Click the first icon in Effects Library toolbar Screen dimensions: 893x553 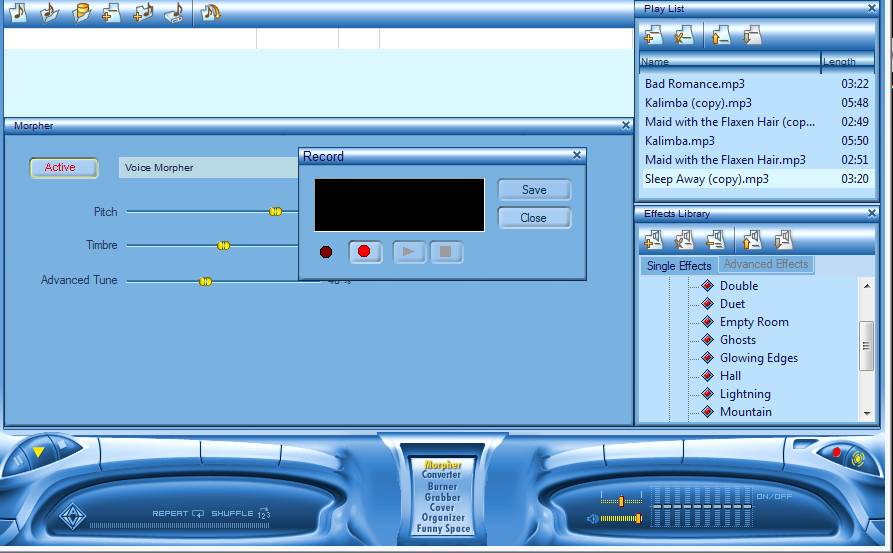654,240
